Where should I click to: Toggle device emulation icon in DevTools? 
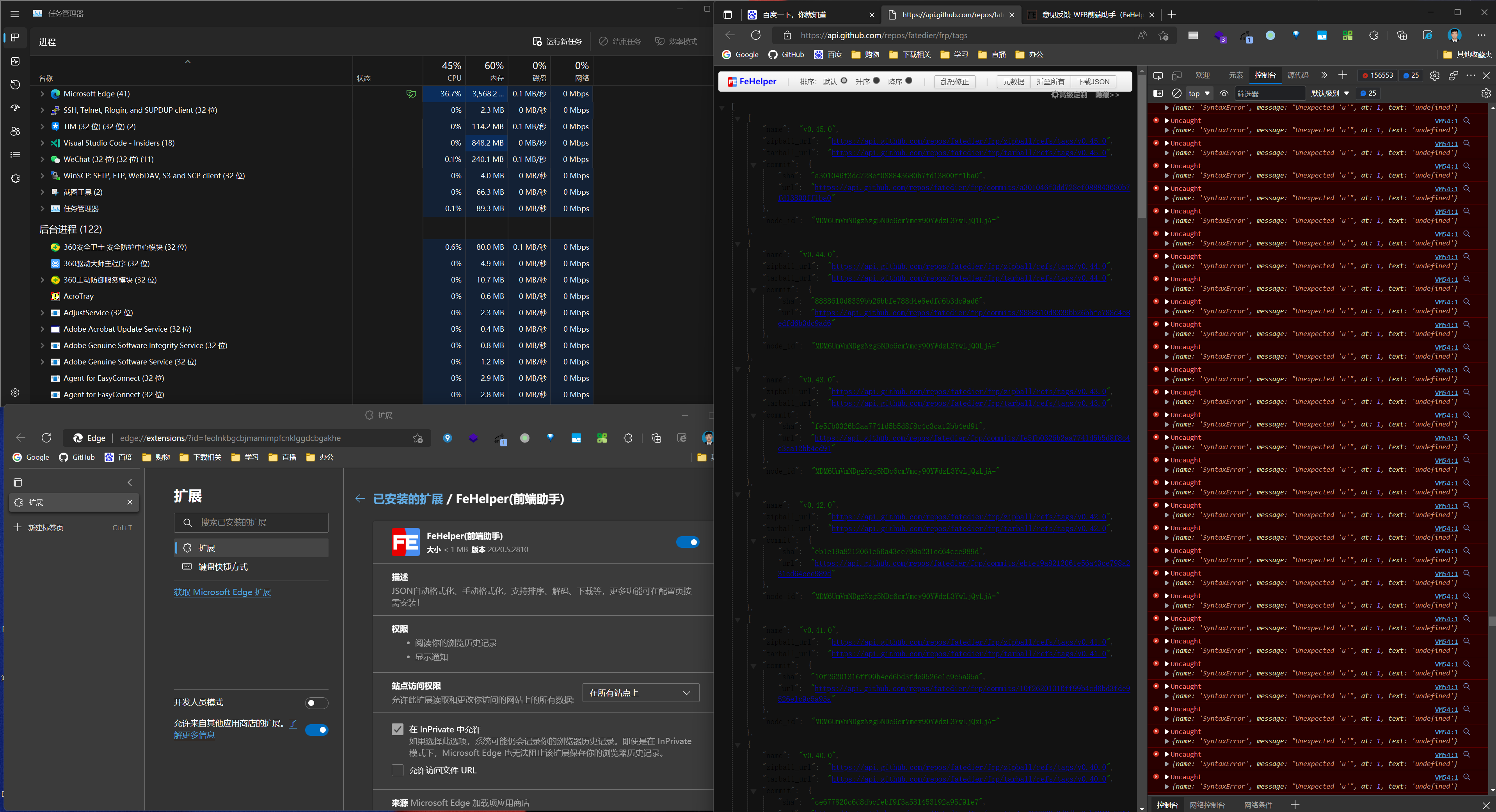[1176, 76]
